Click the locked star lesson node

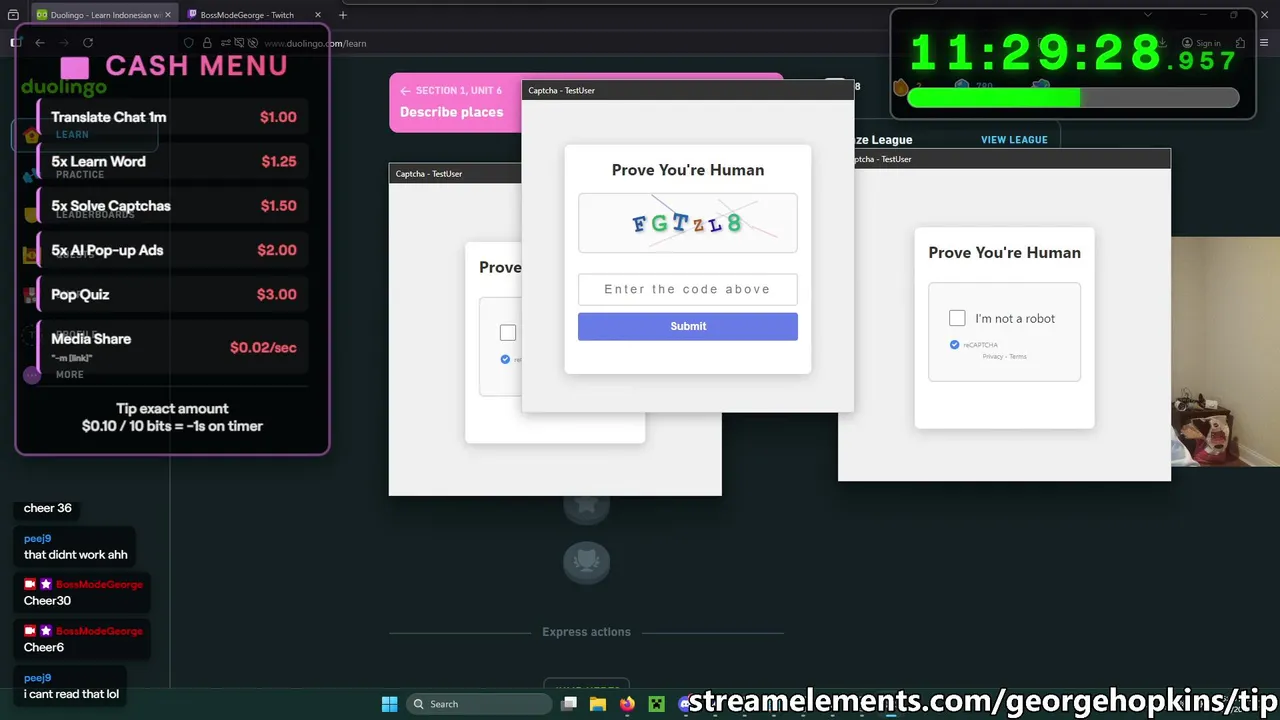click(x=586, y=508)
